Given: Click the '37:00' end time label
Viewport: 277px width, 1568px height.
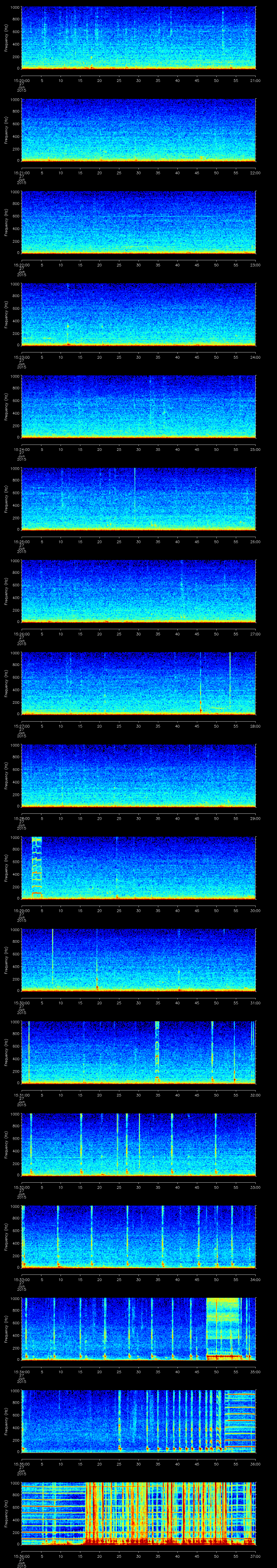Looking at the screenshot, I should (255, 1556).
